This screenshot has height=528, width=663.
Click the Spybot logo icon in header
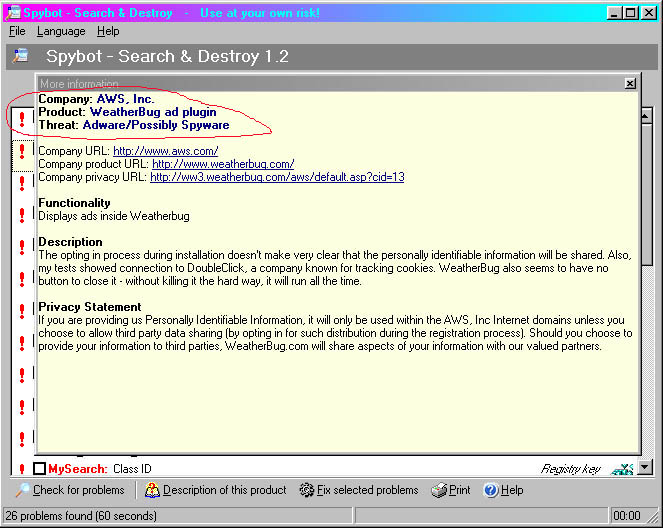[x=21, y=57]
